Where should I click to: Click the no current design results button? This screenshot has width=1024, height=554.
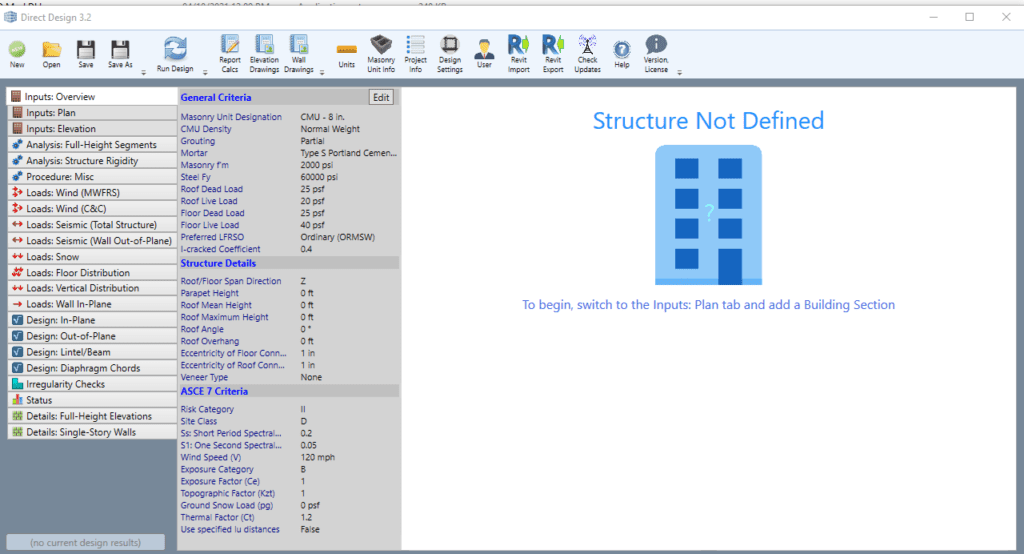coord(85,542)
